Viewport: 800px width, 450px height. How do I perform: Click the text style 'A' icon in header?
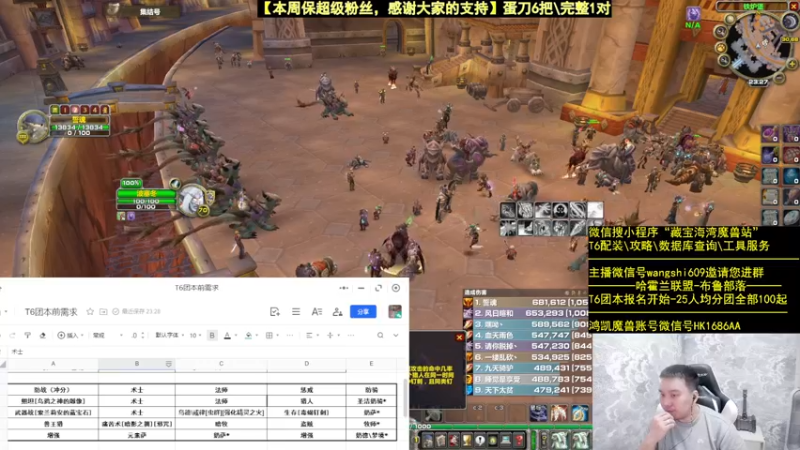[x=317, y=311]
